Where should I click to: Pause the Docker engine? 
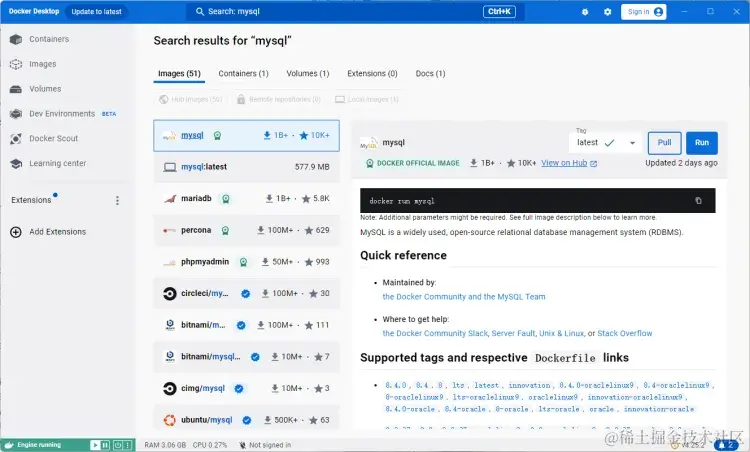(x=106, y=445)
